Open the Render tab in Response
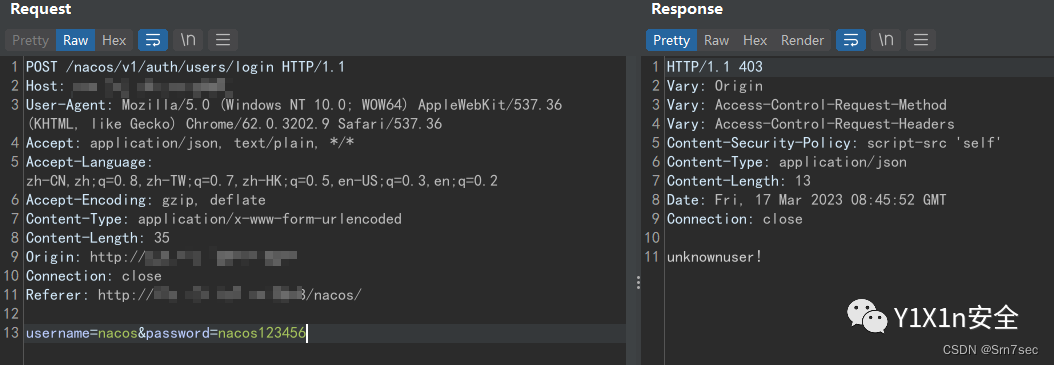The image size is (1054, 365). (803, 40)
